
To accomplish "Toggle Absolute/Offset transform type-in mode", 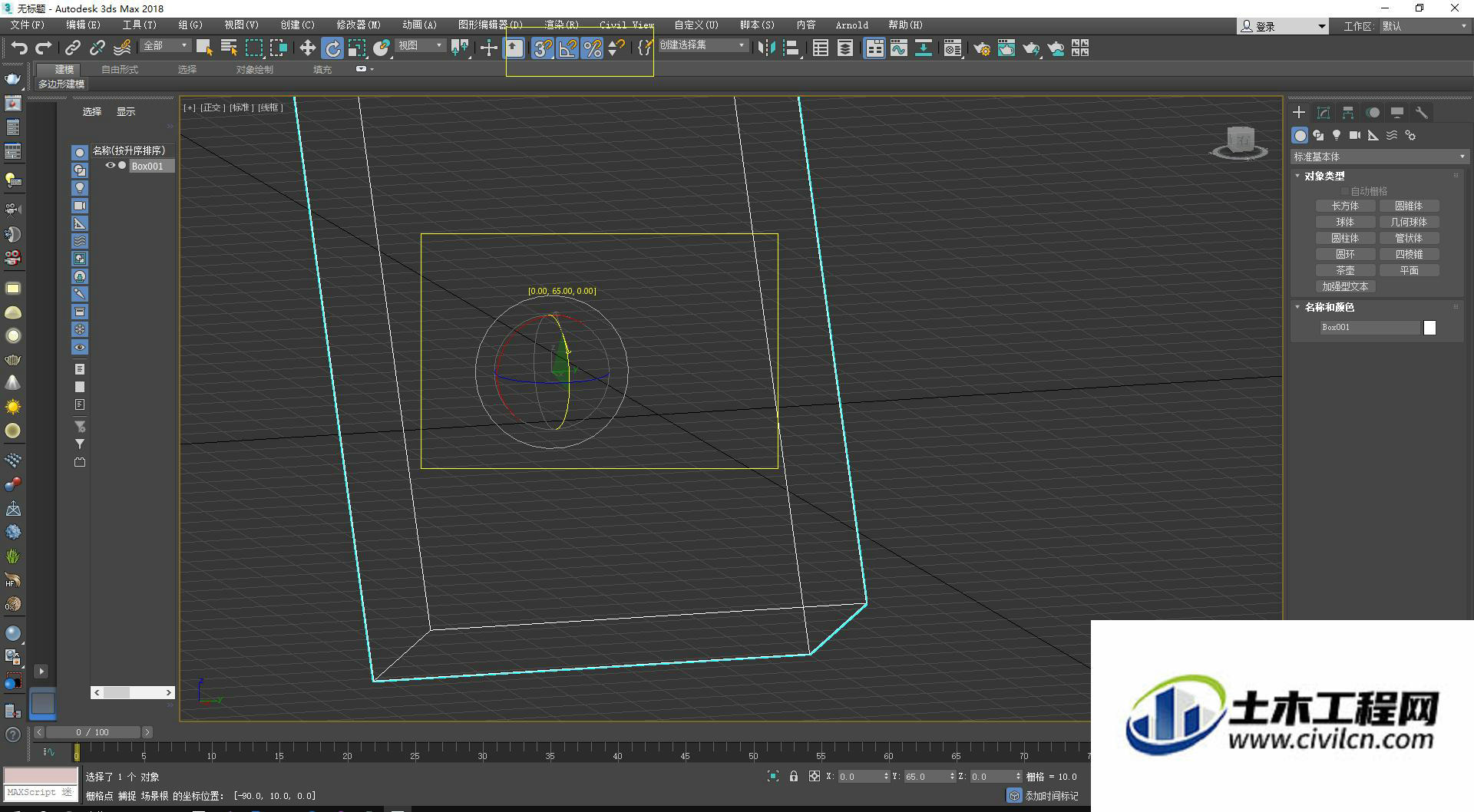I will coord(815,776).
